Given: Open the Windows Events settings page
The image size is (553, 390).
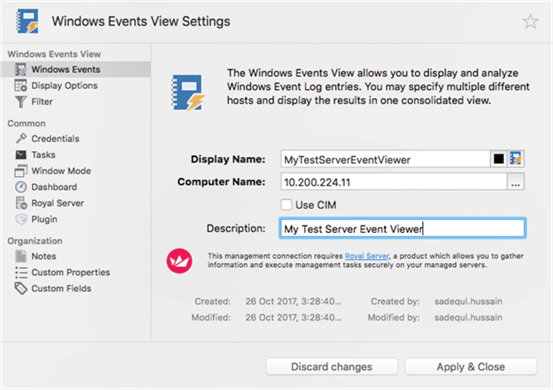Looking at the screenshot, I should [76, 69].
